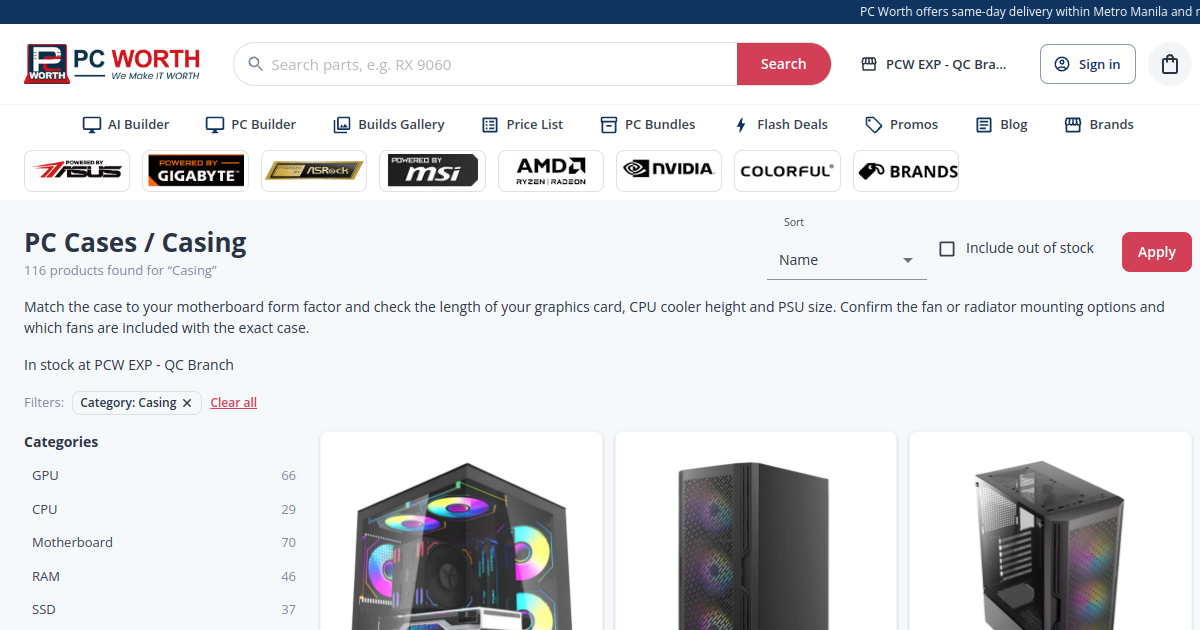1200x630 pixels.
Task: Click the red Search button
Action: pos(784,64)
